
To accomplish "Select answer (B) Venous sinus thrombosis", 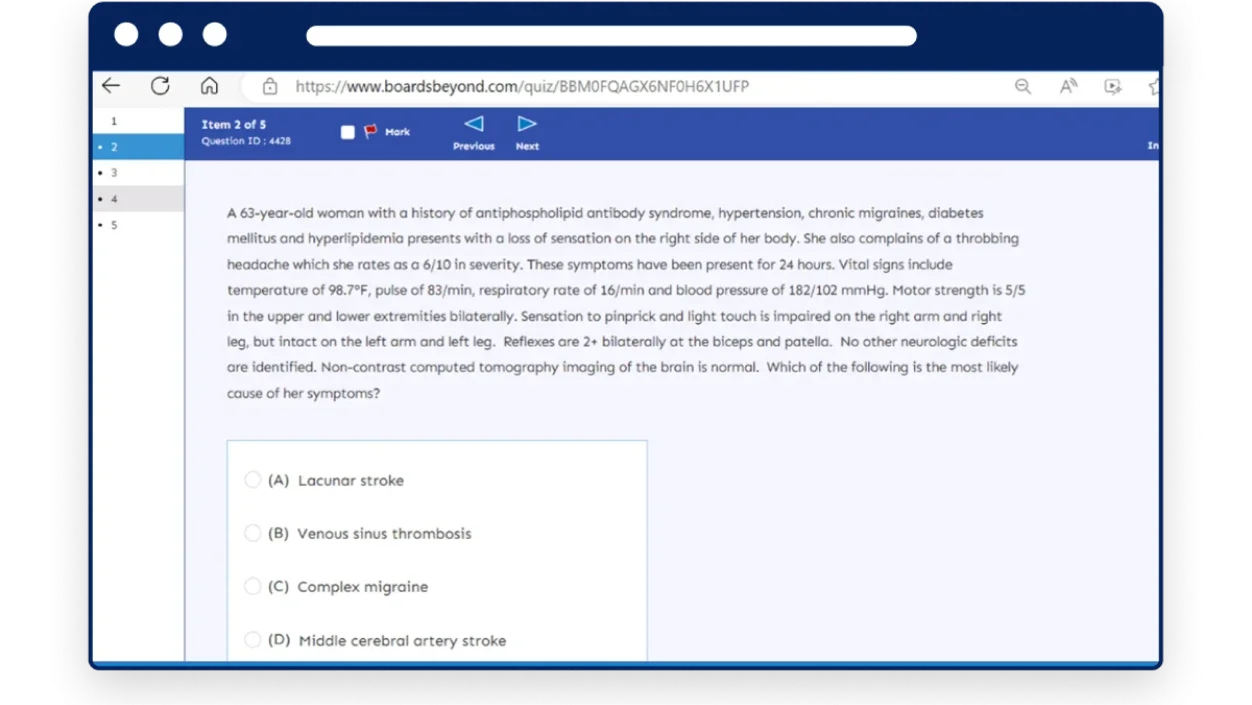I will tap(252, 533).
